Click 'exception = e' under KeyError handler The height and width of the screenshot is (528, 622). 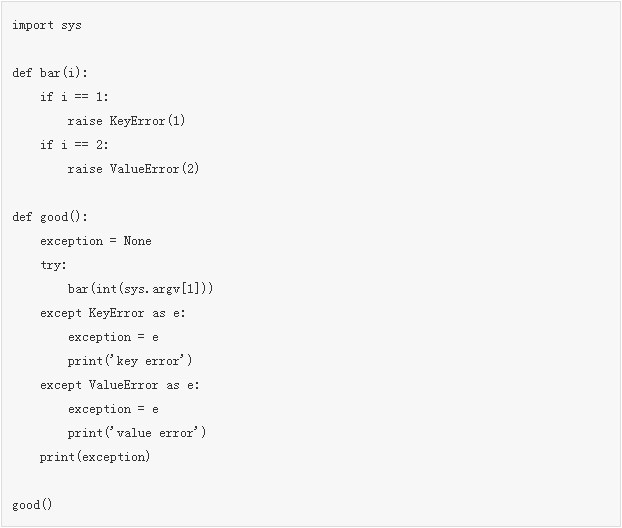click(x=113, y=337)
